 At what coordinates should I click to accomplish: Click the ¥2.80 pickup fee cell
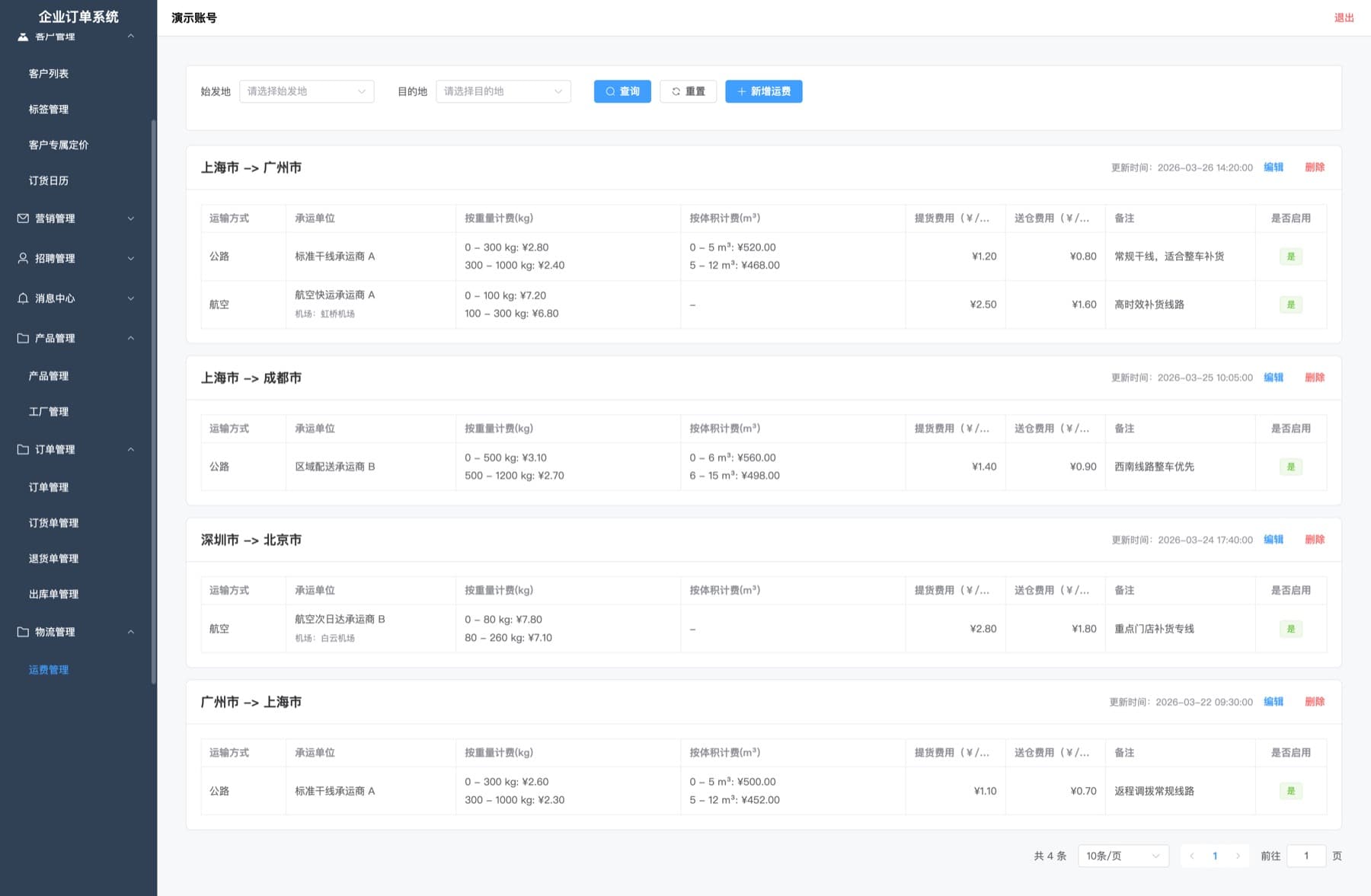point(955,629)
